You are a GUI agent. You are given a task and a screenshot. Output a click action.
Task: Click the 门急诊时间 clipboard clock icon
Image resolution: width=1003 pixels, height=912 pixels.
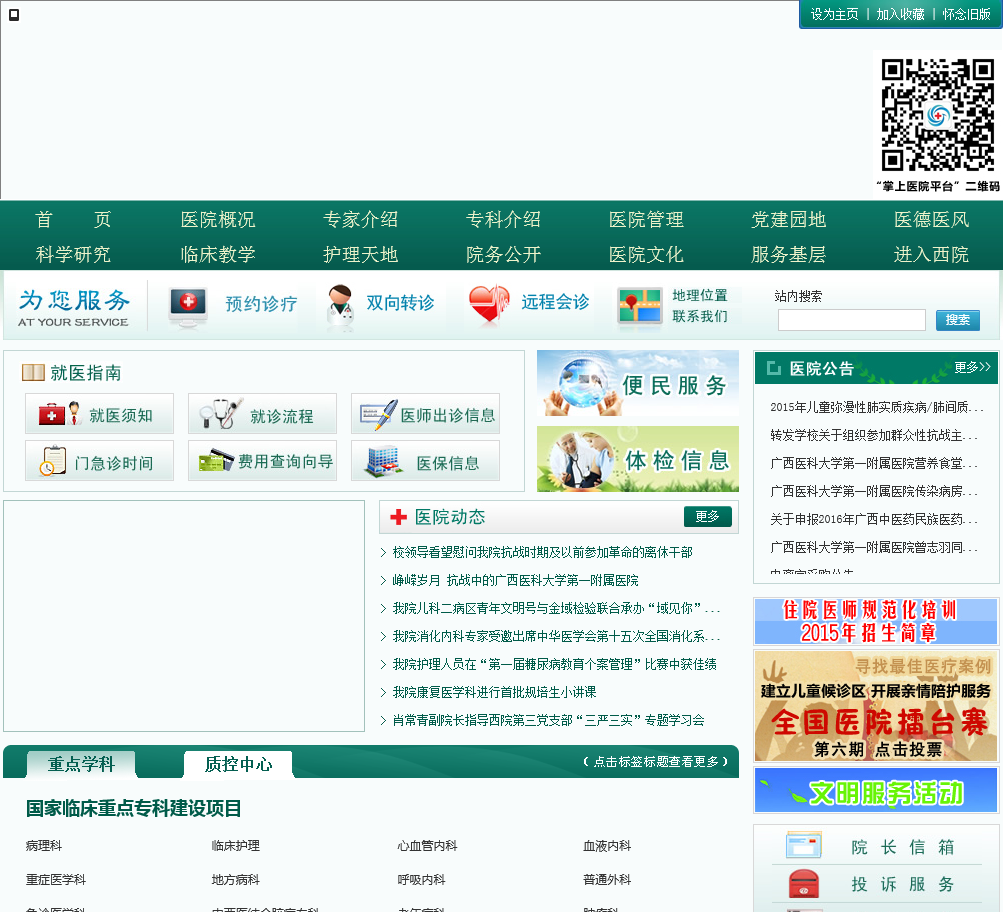pyautogui.click(x=52, y=460)
